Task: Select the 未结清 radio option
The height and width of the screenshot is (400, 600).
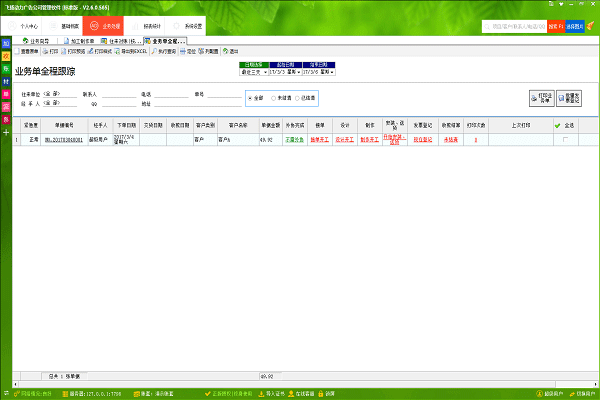Action: click(x=273, y=99)
